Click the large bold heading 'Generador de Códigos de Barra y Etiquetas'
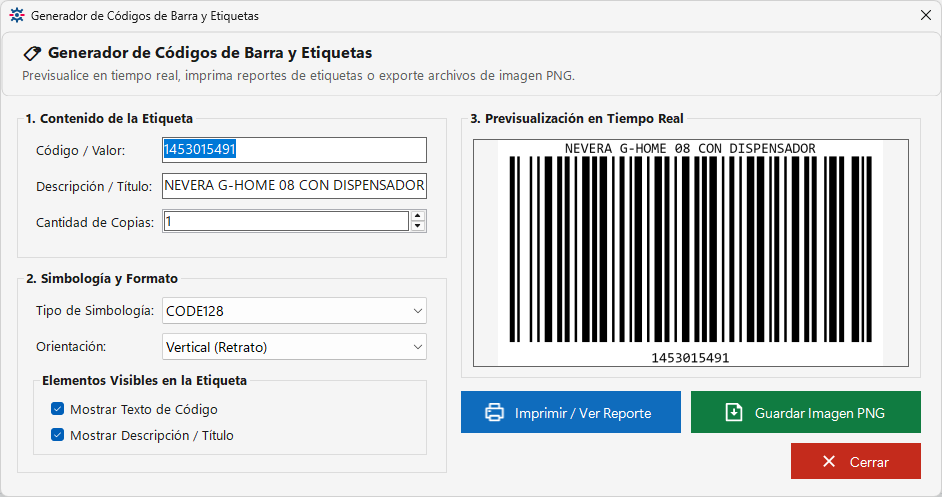This screenshot has height=497, width=942. point(210,53)
